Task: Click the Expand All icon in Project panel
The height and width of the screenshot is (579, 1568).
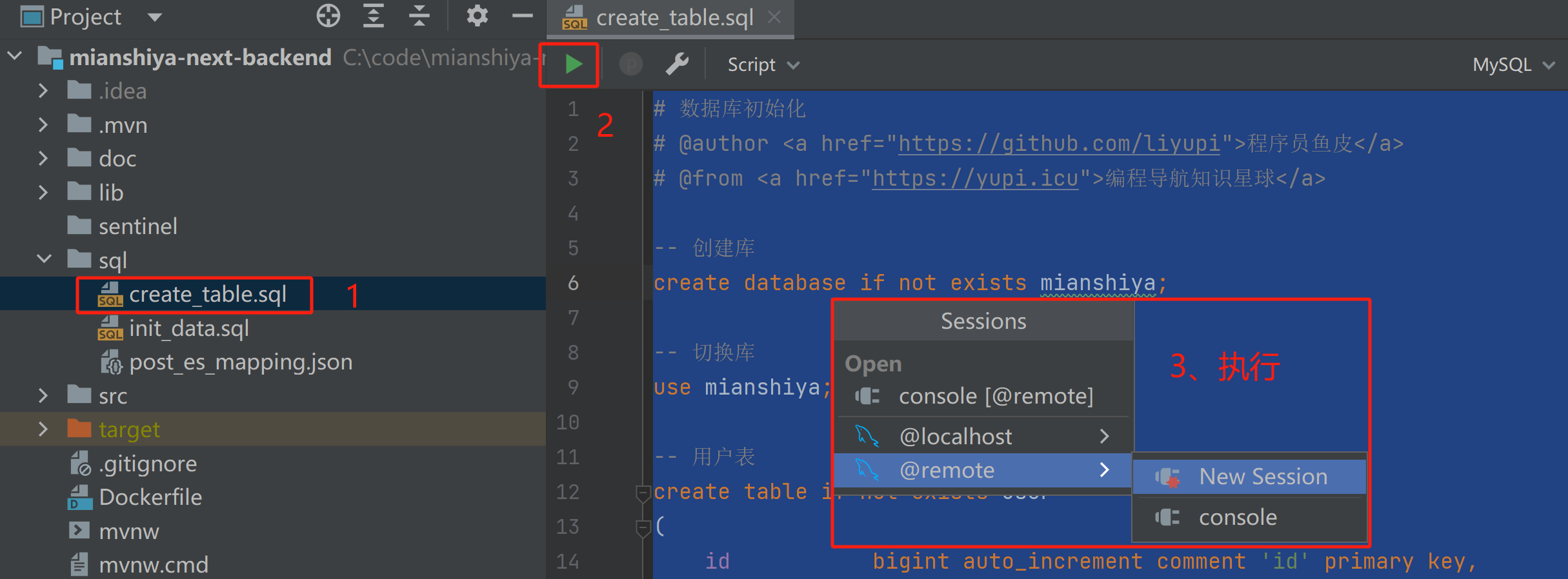Action: (374, 16)
